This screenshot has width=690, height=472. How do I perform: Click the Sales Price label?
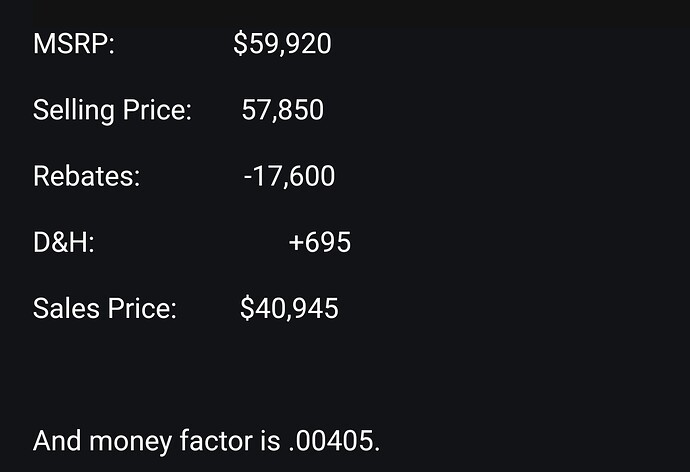(105, 308)
